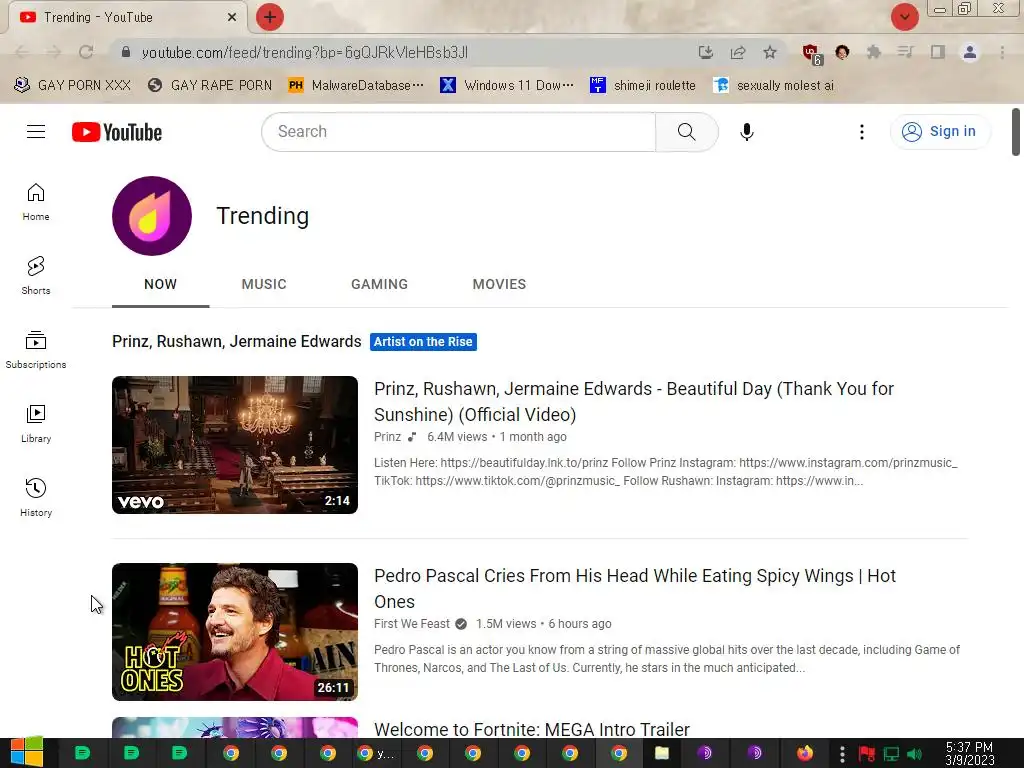Click the face avatar extension icon
The height and width of the screenshot is (768, 1024).
[x=842, y=52]
